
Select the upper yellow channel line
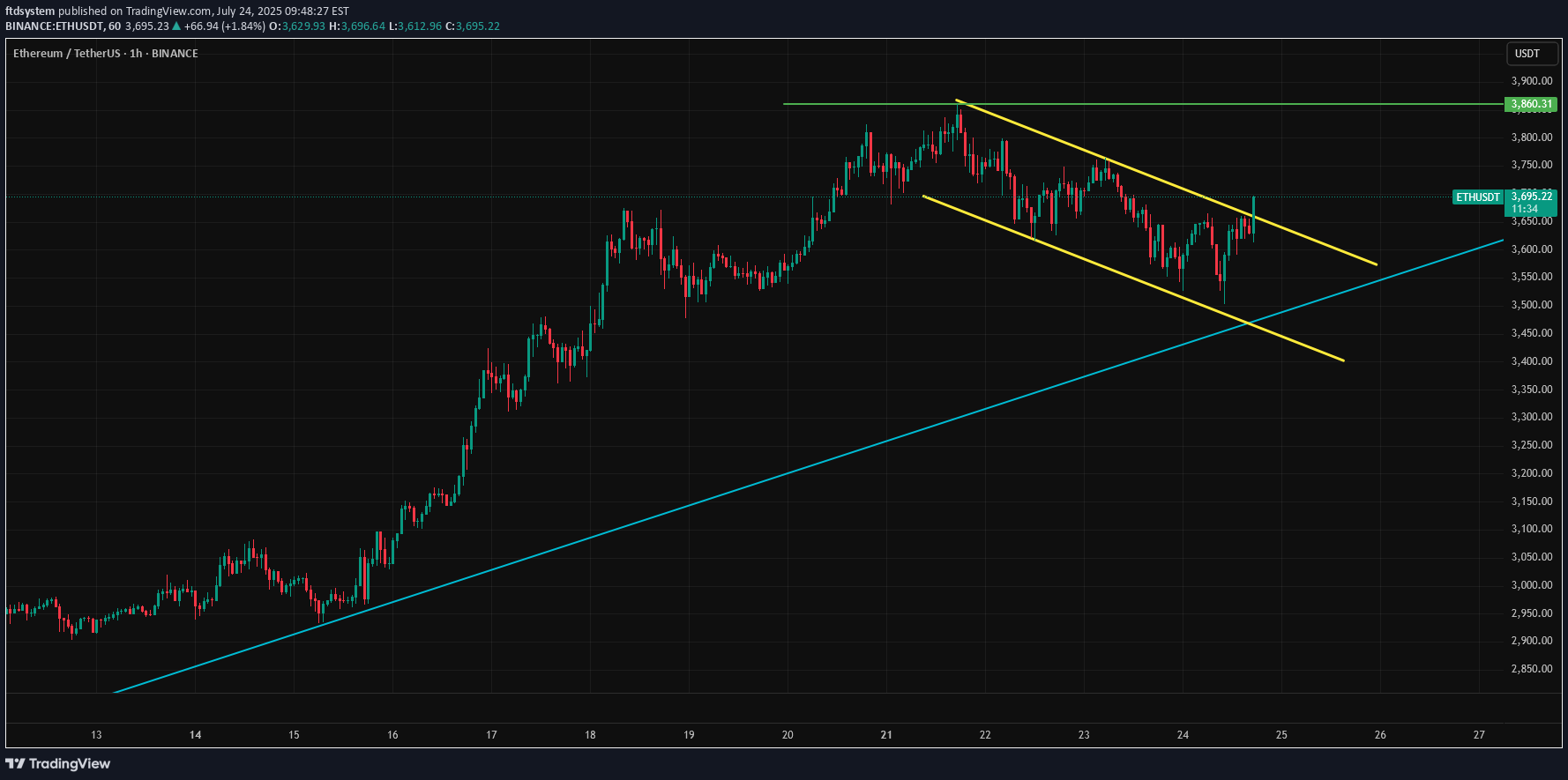(x=1167, y=182)
